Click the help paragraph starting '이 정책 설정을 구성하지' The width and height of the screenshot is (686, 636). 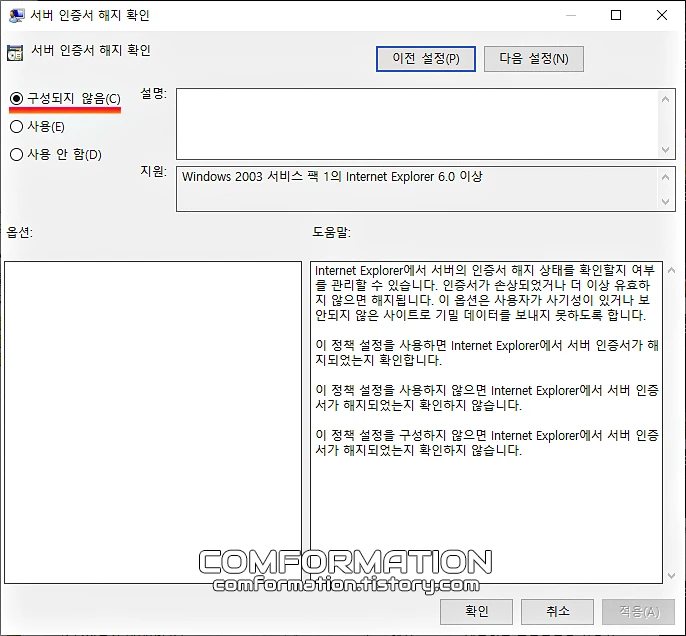click(x=486, y=443)
